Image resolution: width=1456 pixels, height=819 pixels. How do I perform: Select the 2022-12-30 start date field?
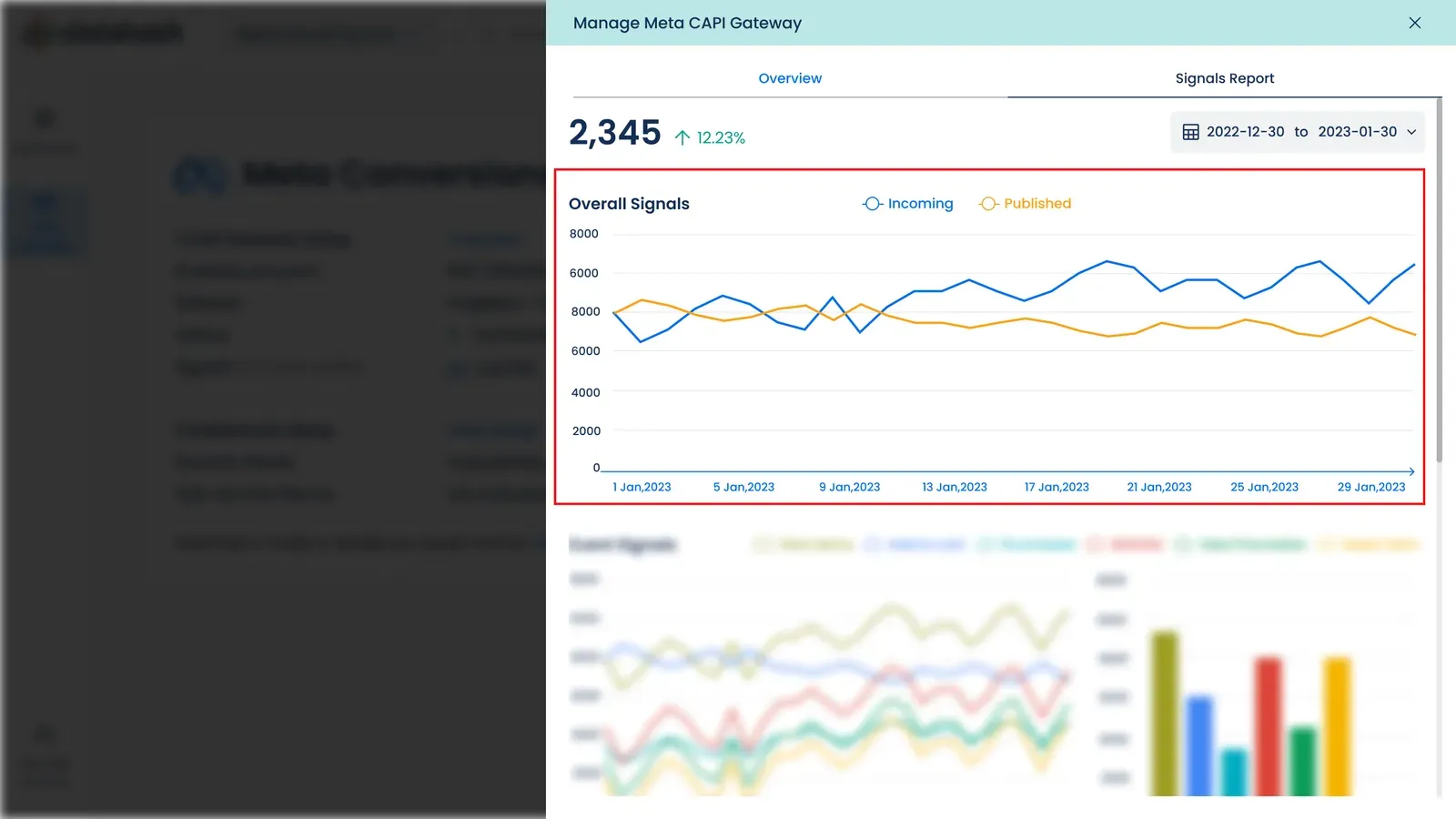click(1245, 132)
